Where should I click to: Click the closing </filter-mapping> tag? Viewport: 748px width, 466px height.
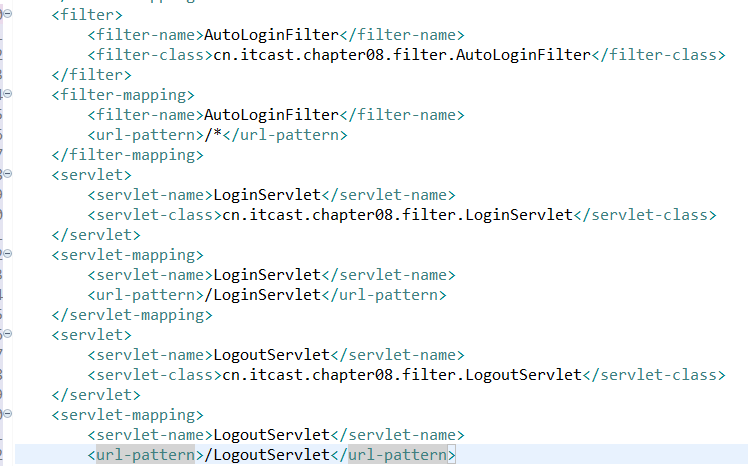pos(127,155)
